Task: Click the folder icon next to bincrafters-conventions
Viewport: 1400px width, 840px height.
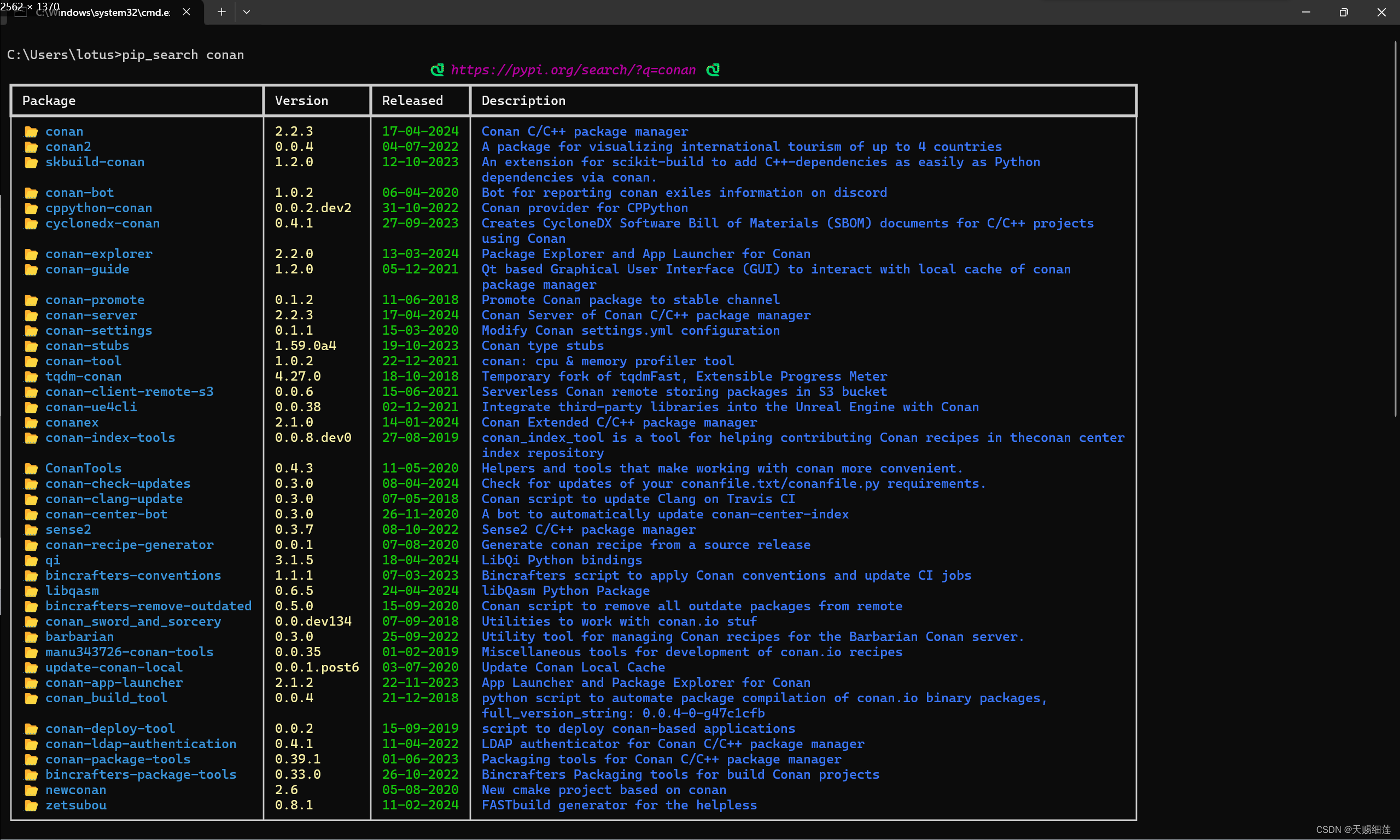Action: pos(31,576)
